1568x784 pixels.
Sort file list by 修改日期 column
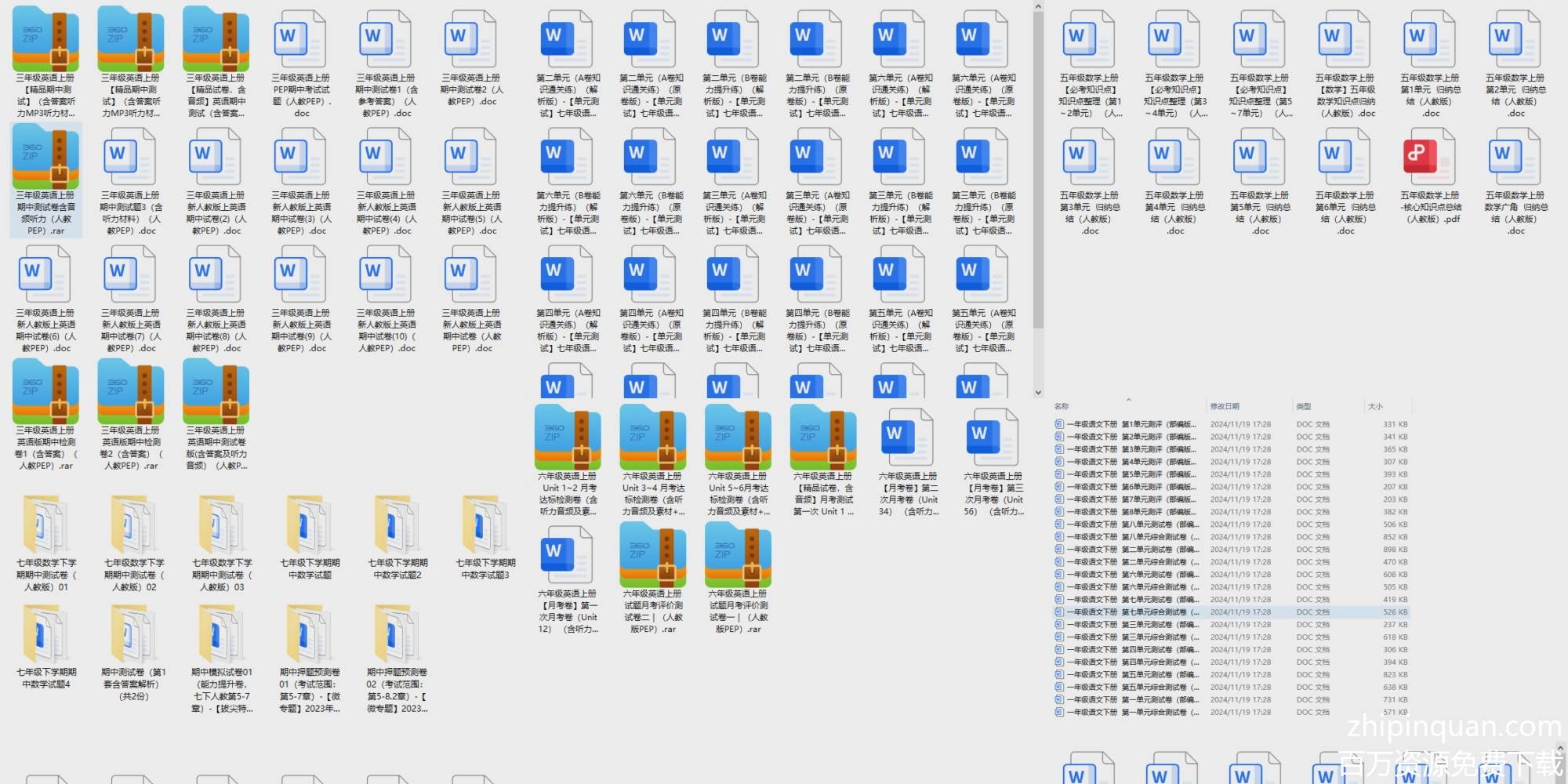1225,406
